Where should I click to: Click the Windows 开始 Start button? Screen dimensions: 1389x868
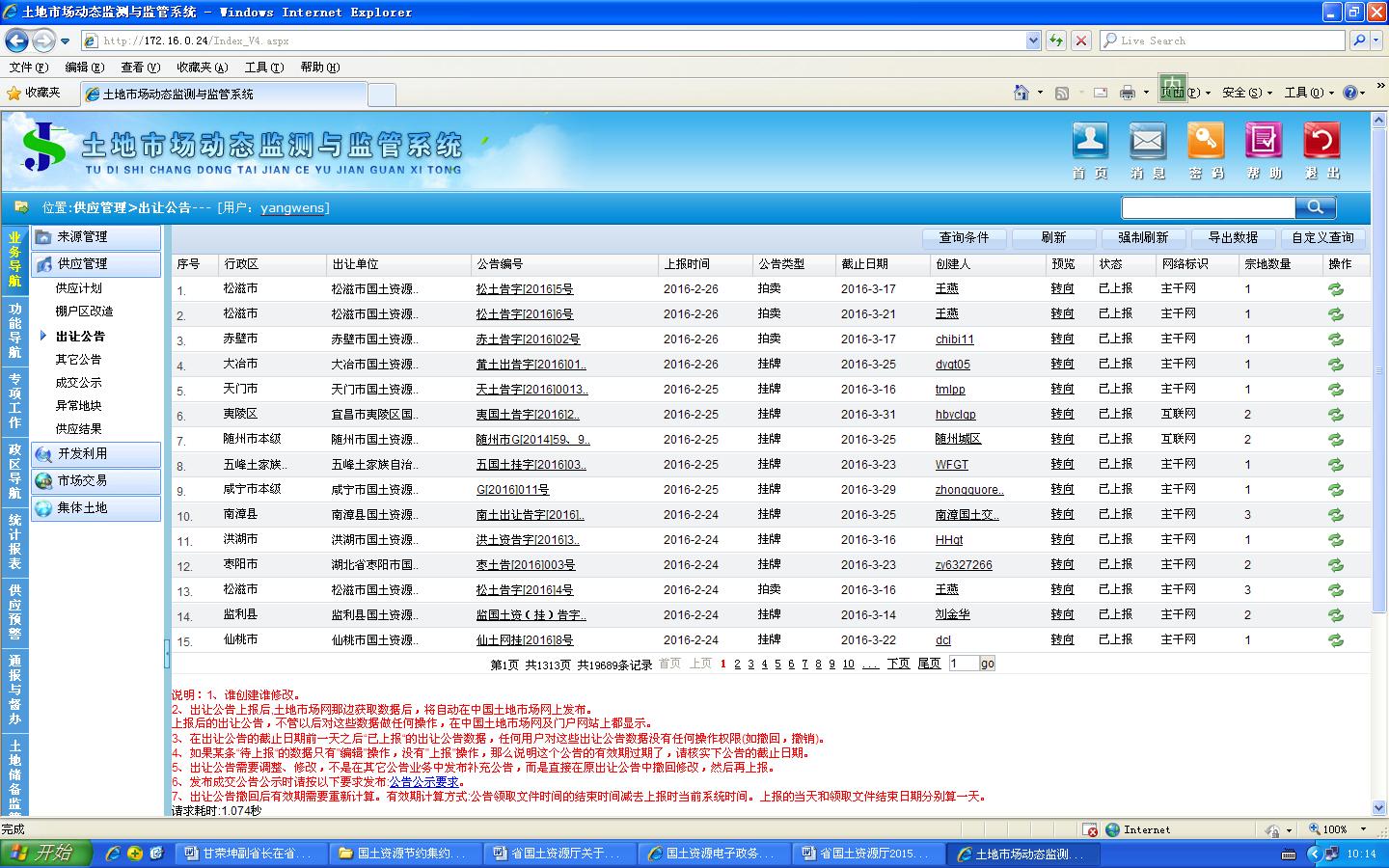(45, 854)
